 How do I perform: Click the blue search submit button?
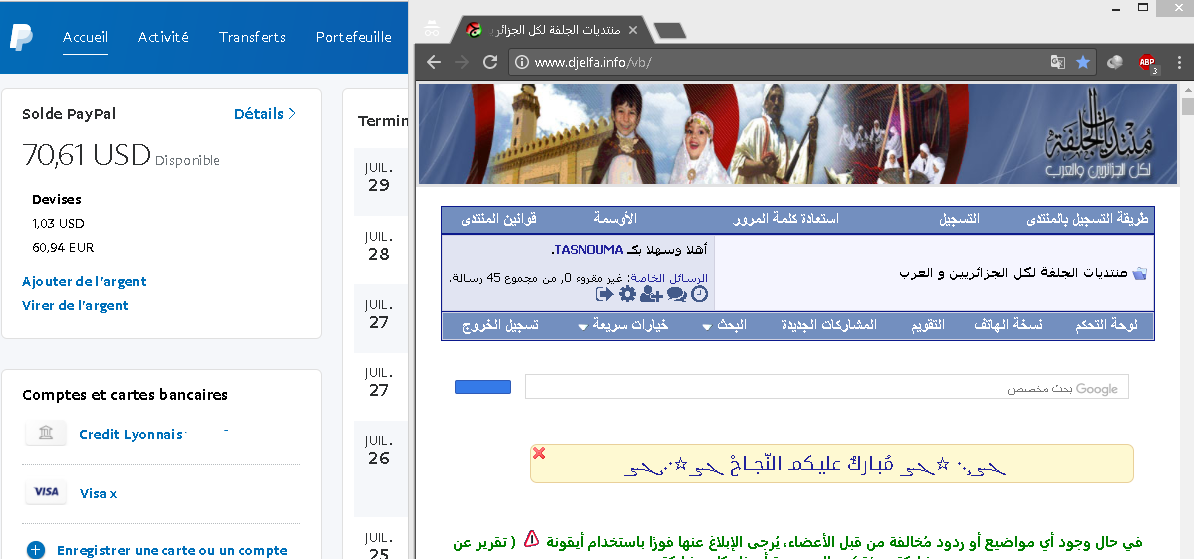click(x=483, y=387)
